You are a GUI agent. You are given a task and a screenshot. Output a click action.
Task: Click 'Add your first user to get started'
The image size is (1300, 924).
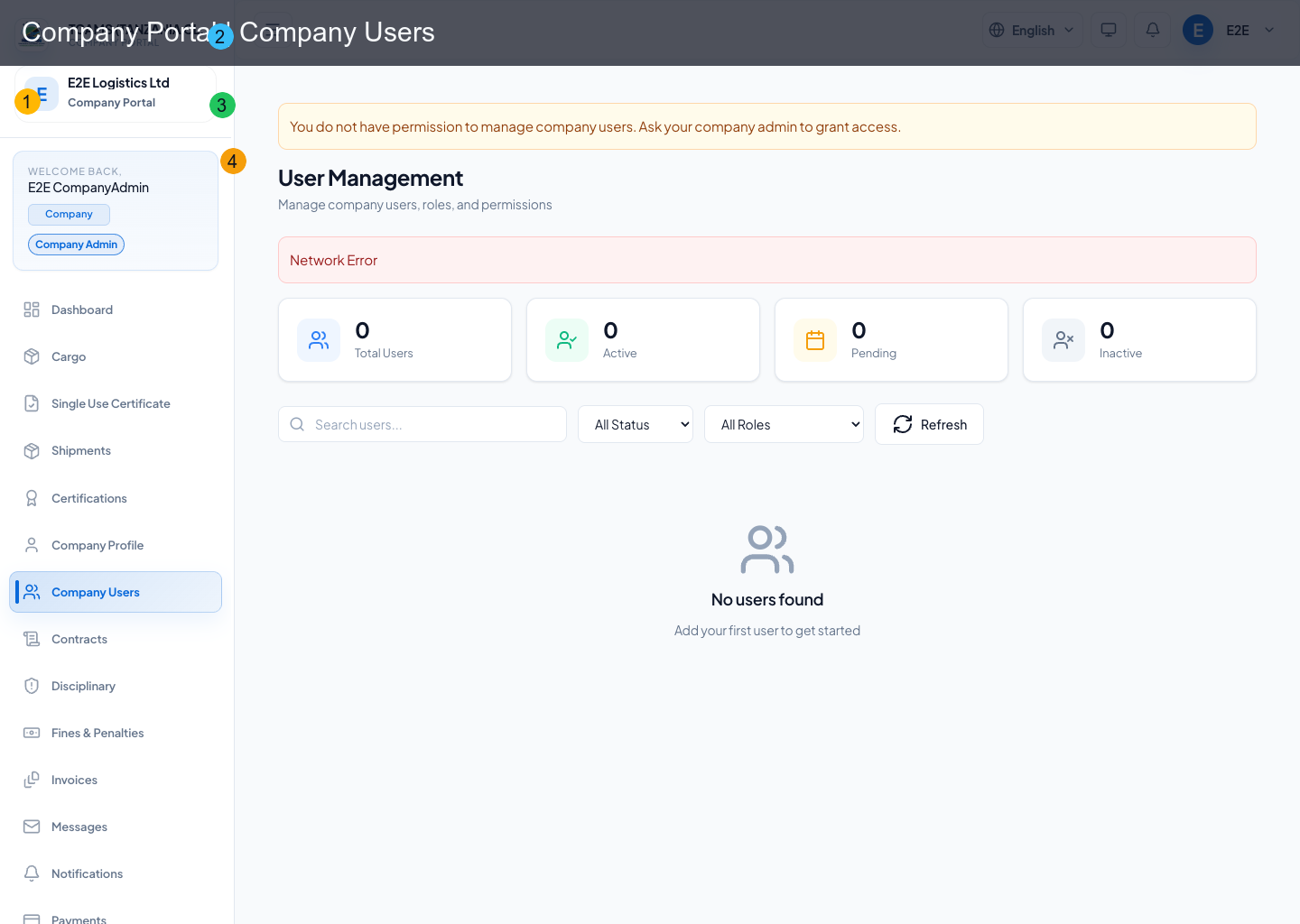pyautogui.click(x=767, y=631)
